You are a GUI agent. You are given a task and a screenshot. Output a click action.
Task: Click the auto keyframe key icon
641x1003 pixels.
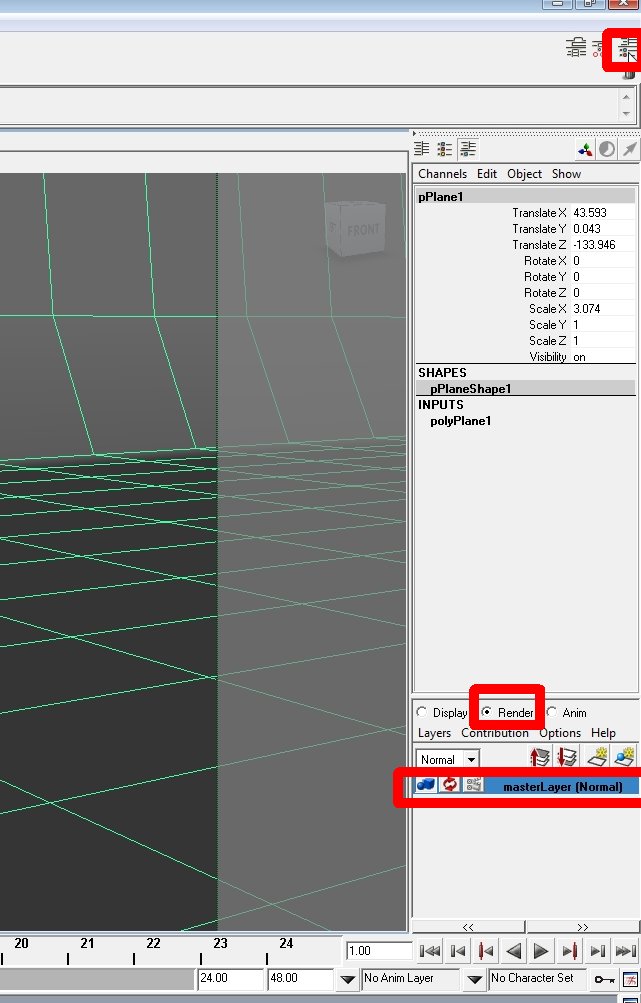[x=605, y=979]
